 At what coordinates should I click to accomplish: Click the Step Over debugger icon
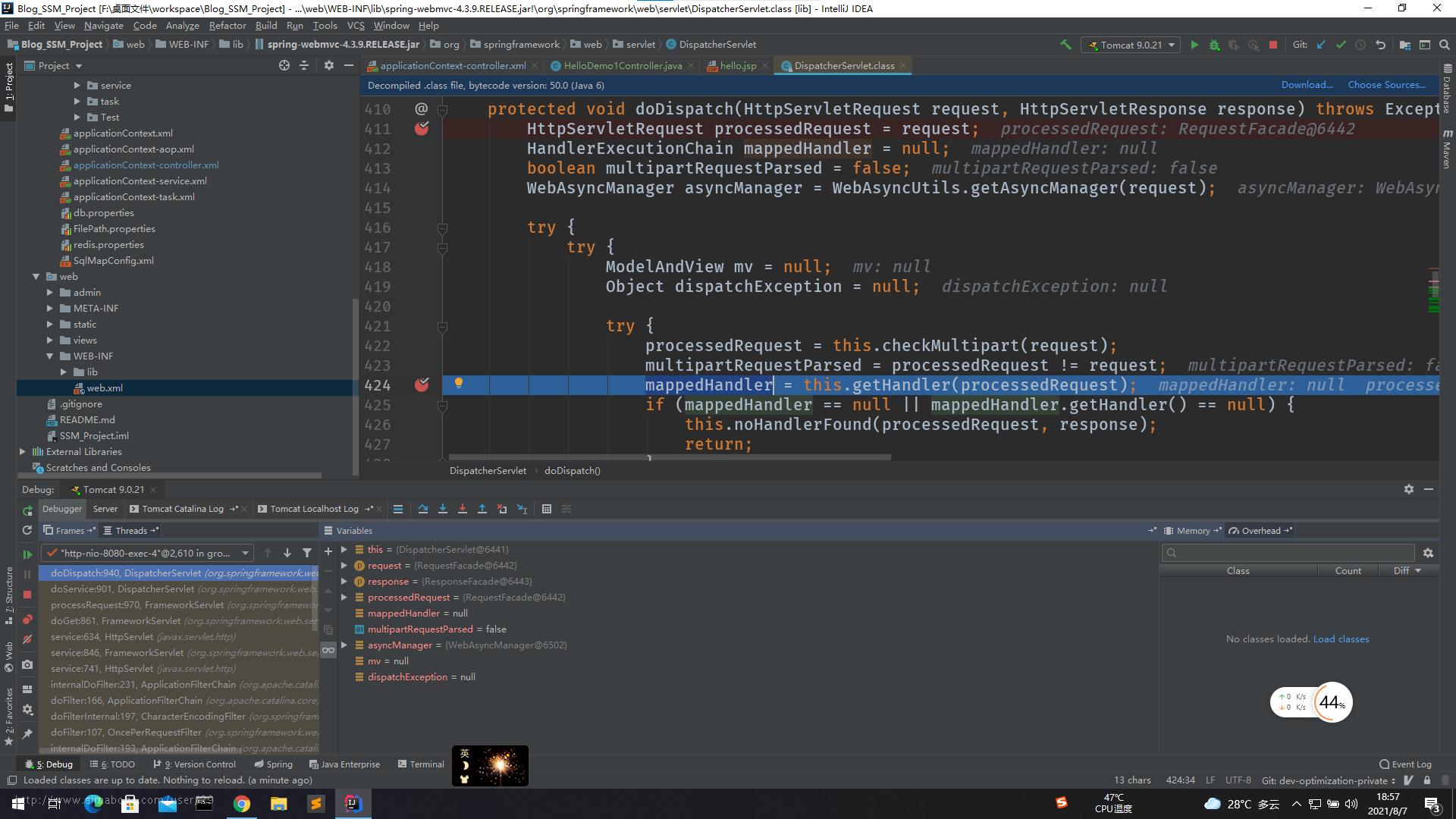point(422,509)
